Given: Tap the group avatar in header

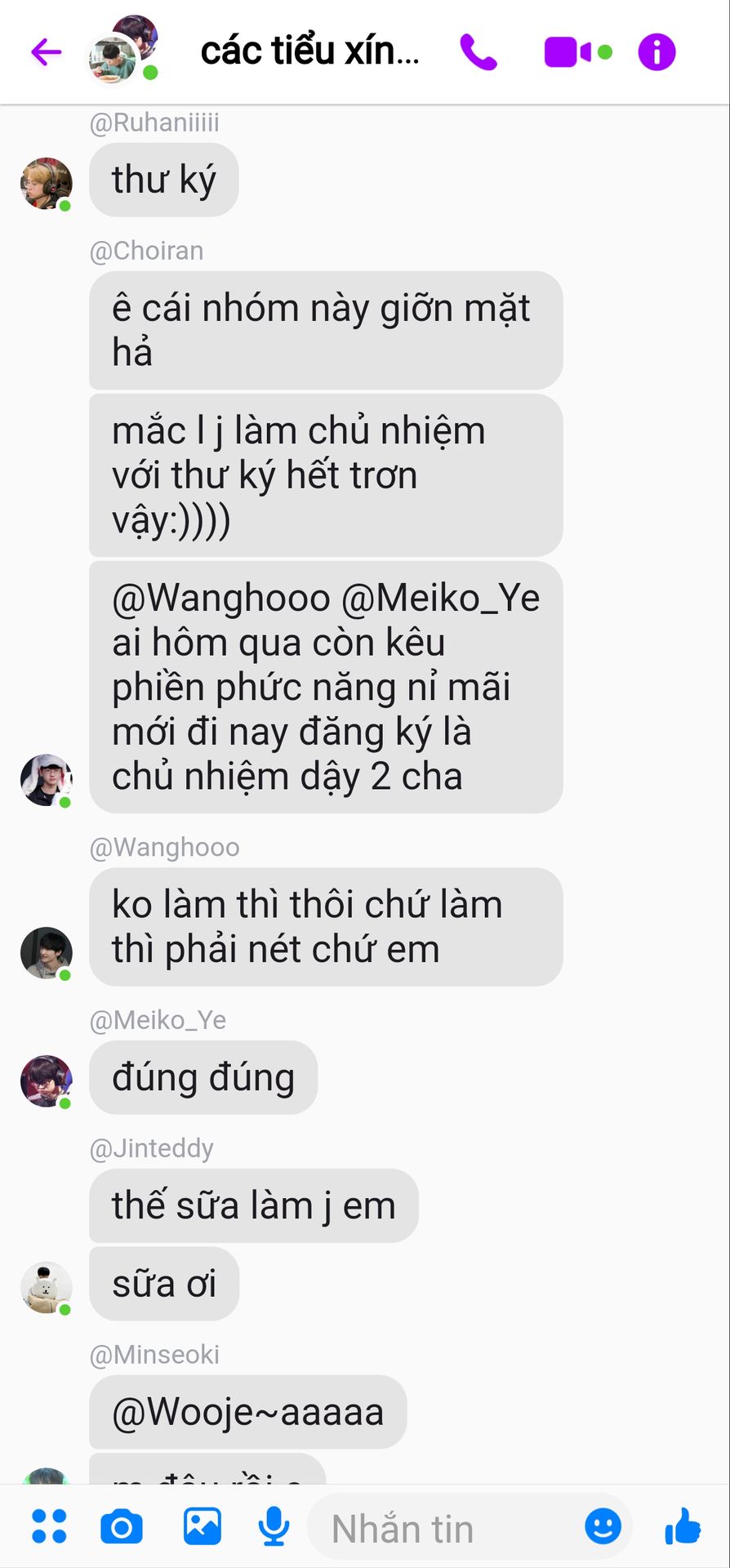Looking at the screenshot, I should pos(122,49).
